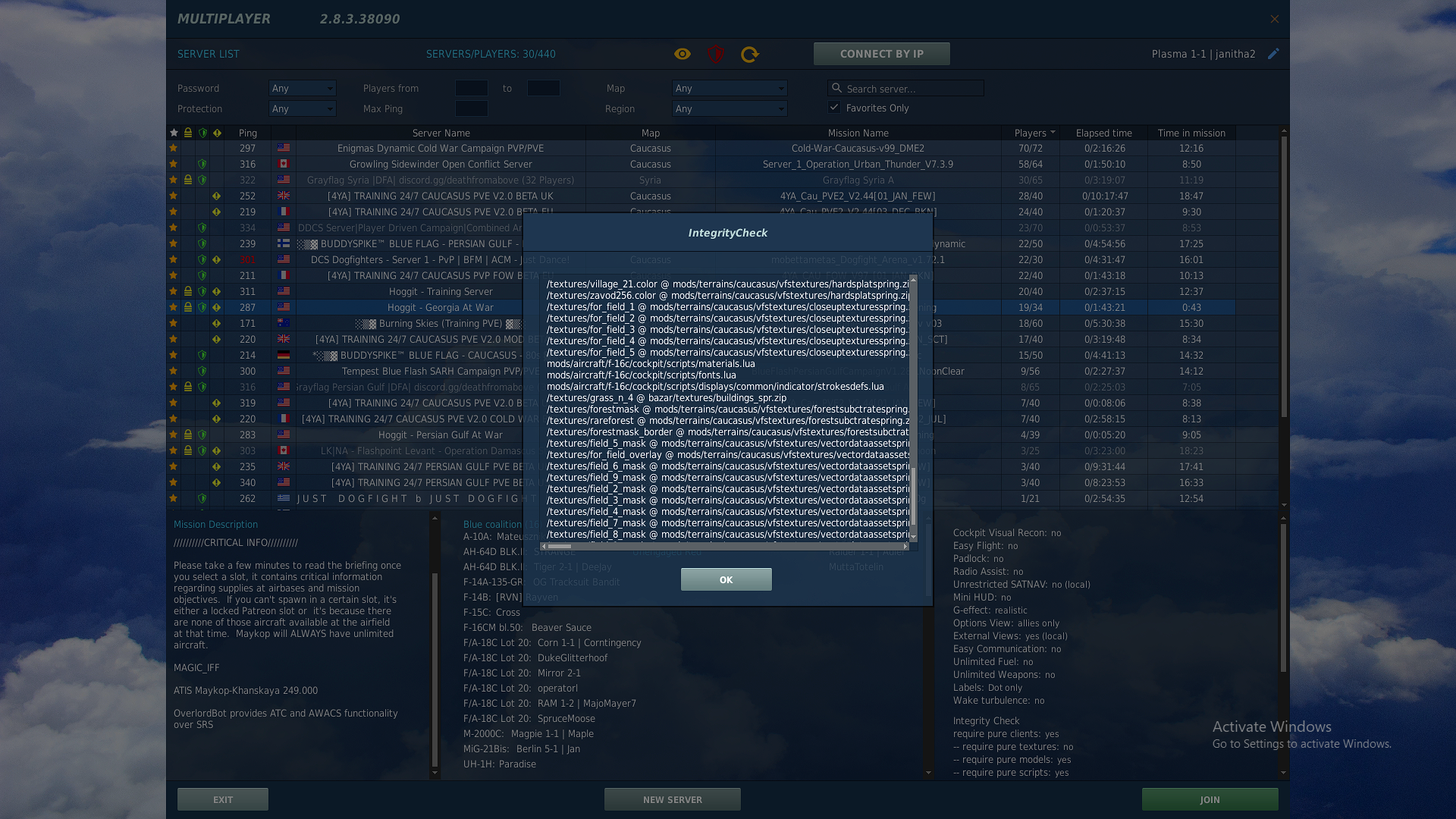Viewport: 1456px width, 819px height.
Task: Click the IntegrityCheck list scroll-up arrow
Action: [913, 280]
